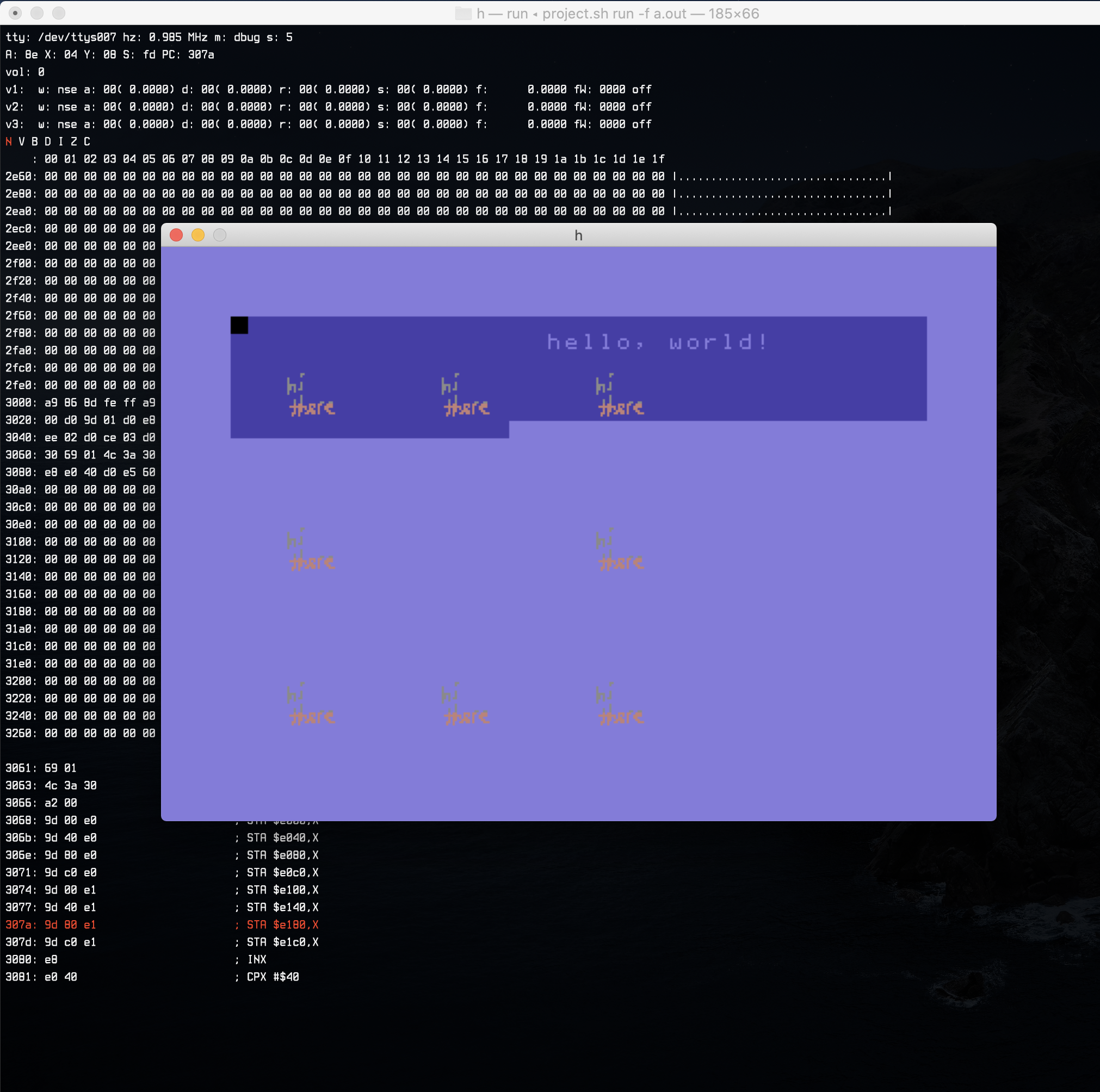Click the first 'hi there' sprite inside the dark banner
The height and width of the screenshot is (1092, 1100).
[x=310, y=396]
